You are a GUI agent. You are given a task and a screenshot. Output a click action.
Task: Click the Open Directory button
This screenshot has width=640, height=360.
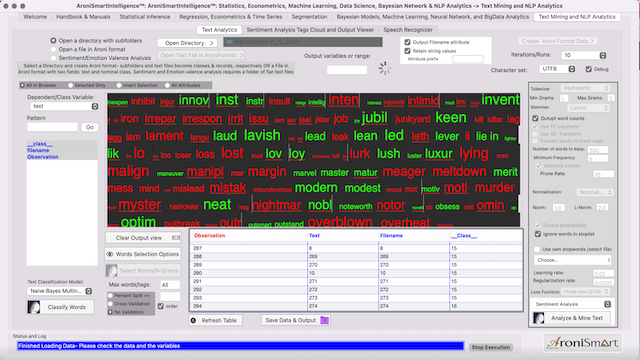188,43
